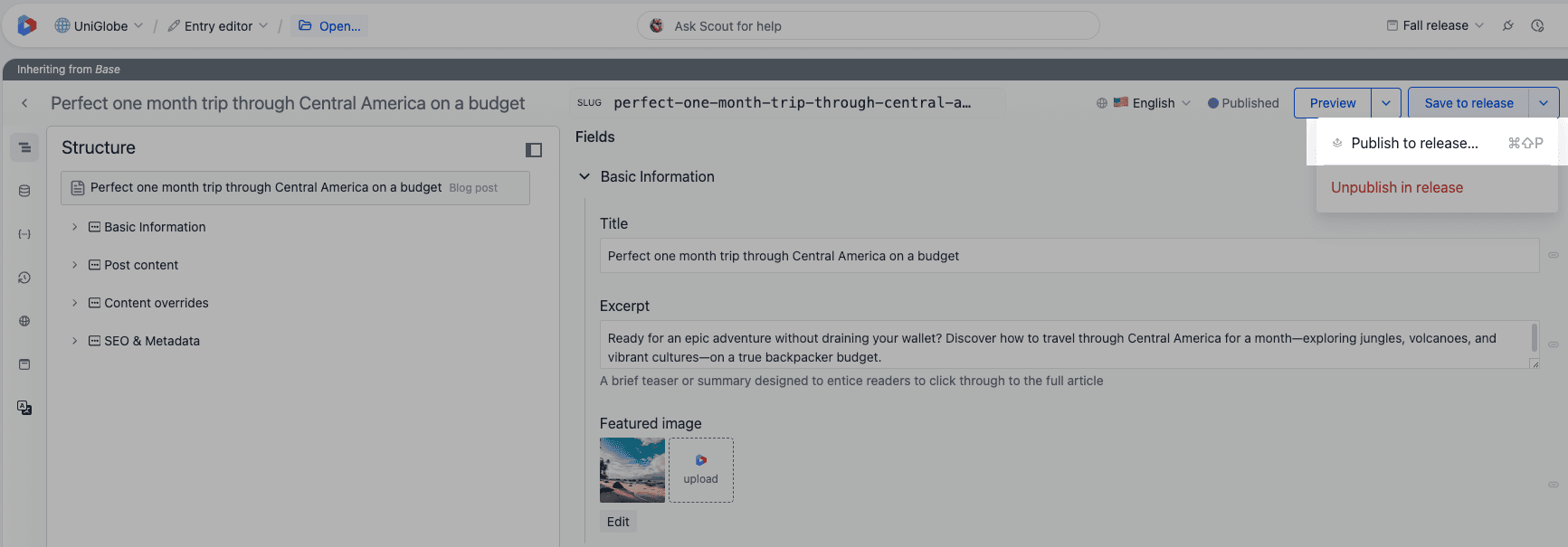Click the slug field value

792,103
